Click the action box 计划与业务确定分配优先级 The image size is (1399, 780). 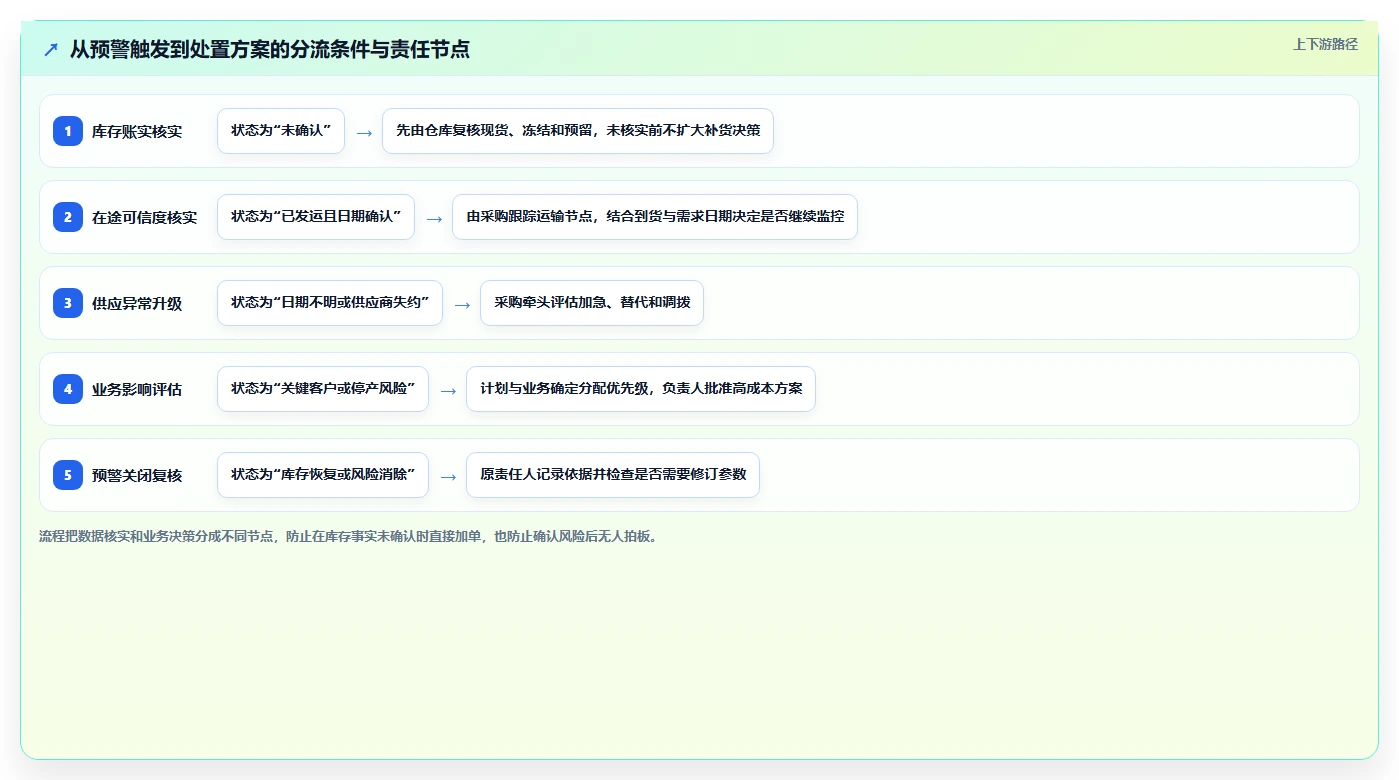[641, 389]
